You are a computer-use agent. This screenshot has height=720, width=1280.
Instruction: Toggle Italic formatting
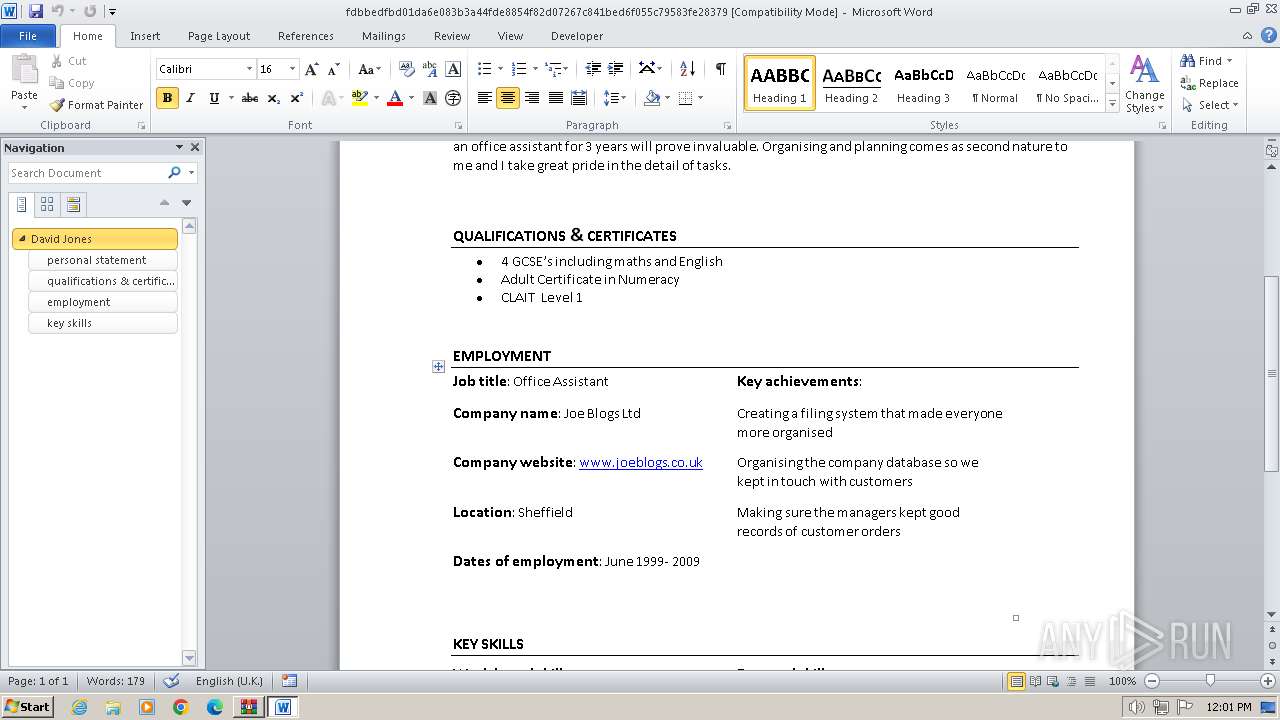(x=190, y=98)
